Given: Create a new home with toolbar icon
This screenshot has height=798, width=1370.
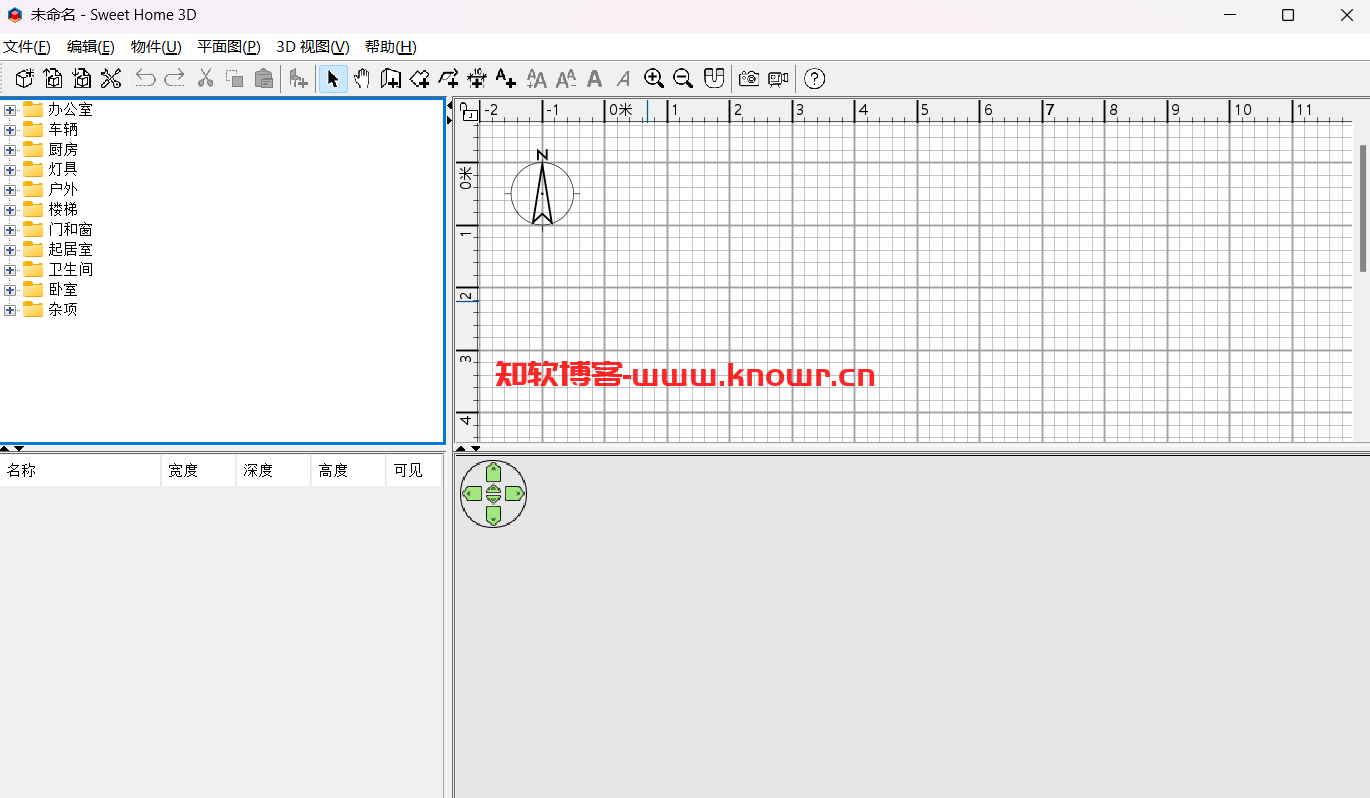Looking at the screenshot, I should point(24,78).
